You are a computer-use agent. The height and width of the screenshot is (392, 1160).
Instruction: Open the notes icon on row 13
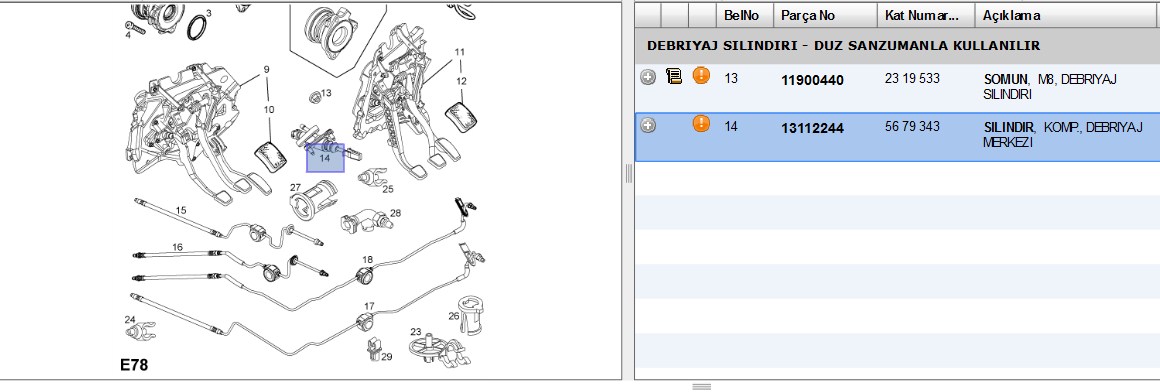click(674, 75)
